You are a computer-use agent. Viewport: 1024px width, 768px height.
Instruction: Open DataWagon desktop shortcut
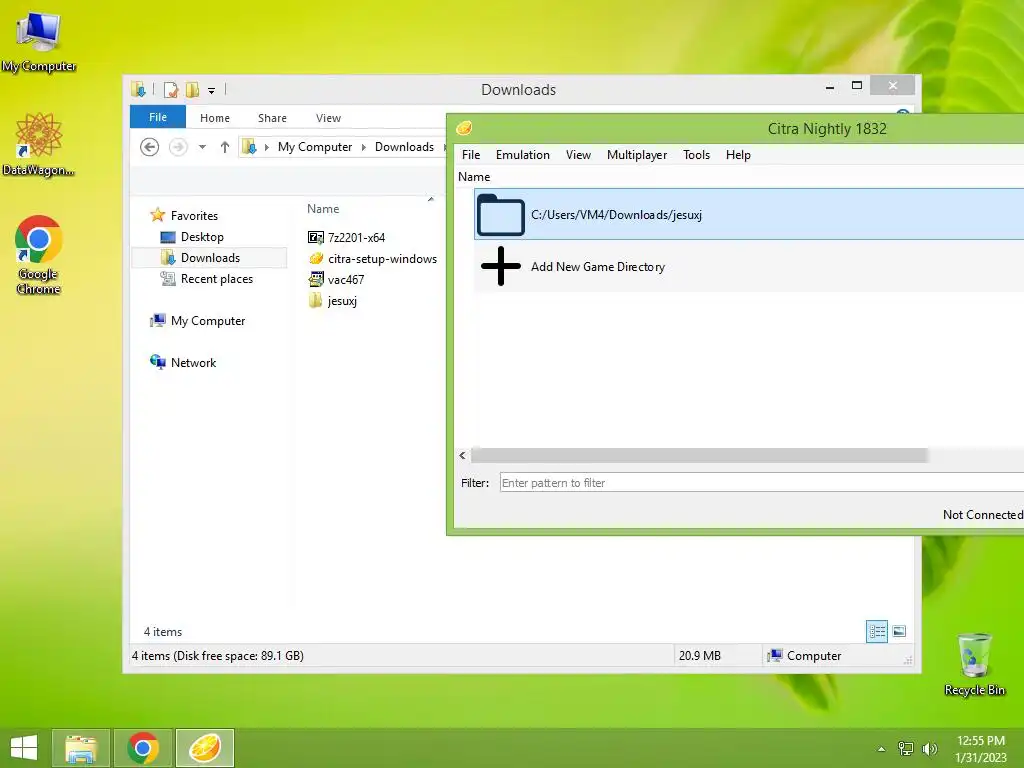click(x=39, y=144)
